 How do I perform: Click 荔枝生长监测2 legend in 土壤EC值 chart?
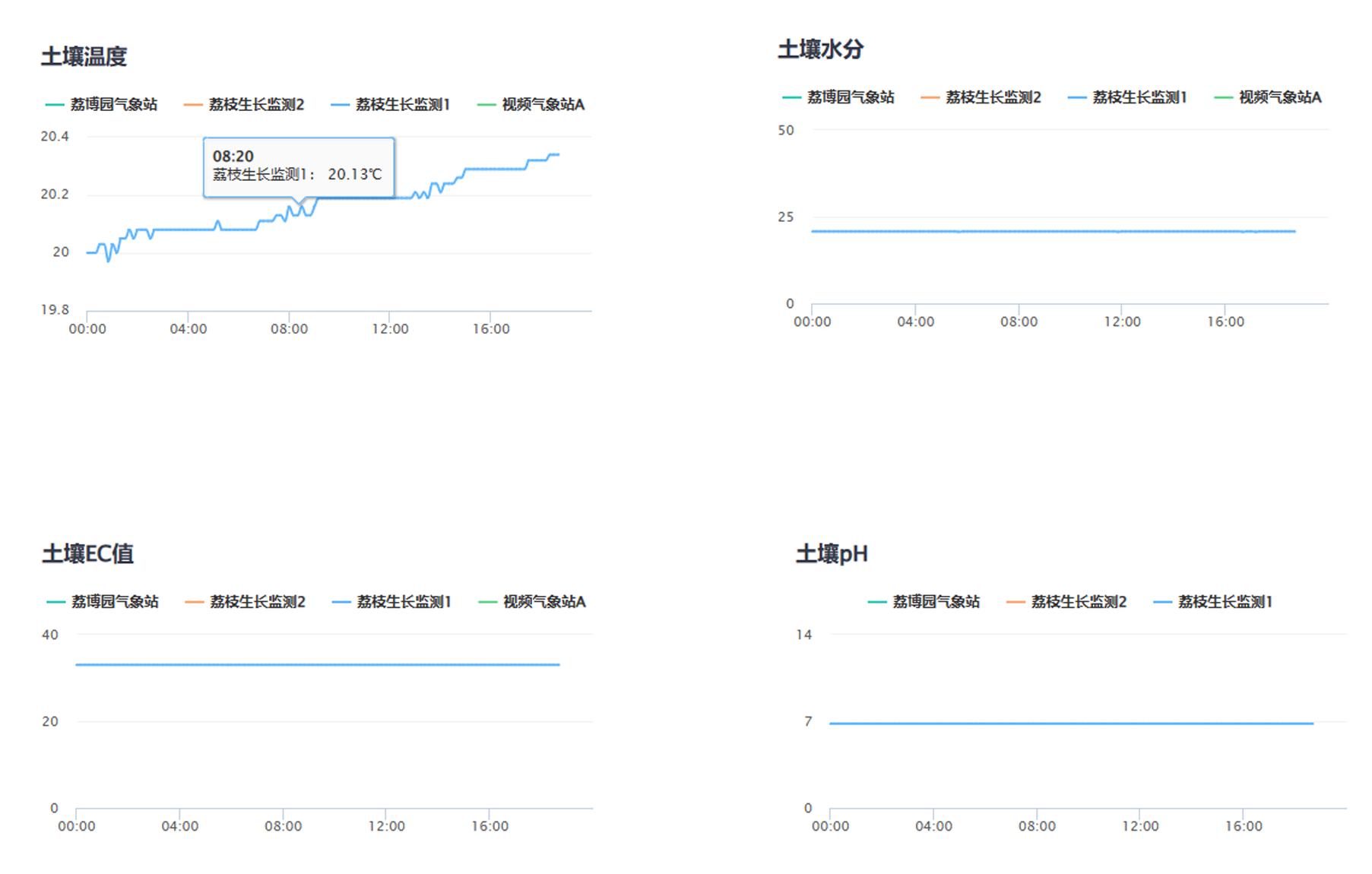pyautogui.click(x=245, y=602)
